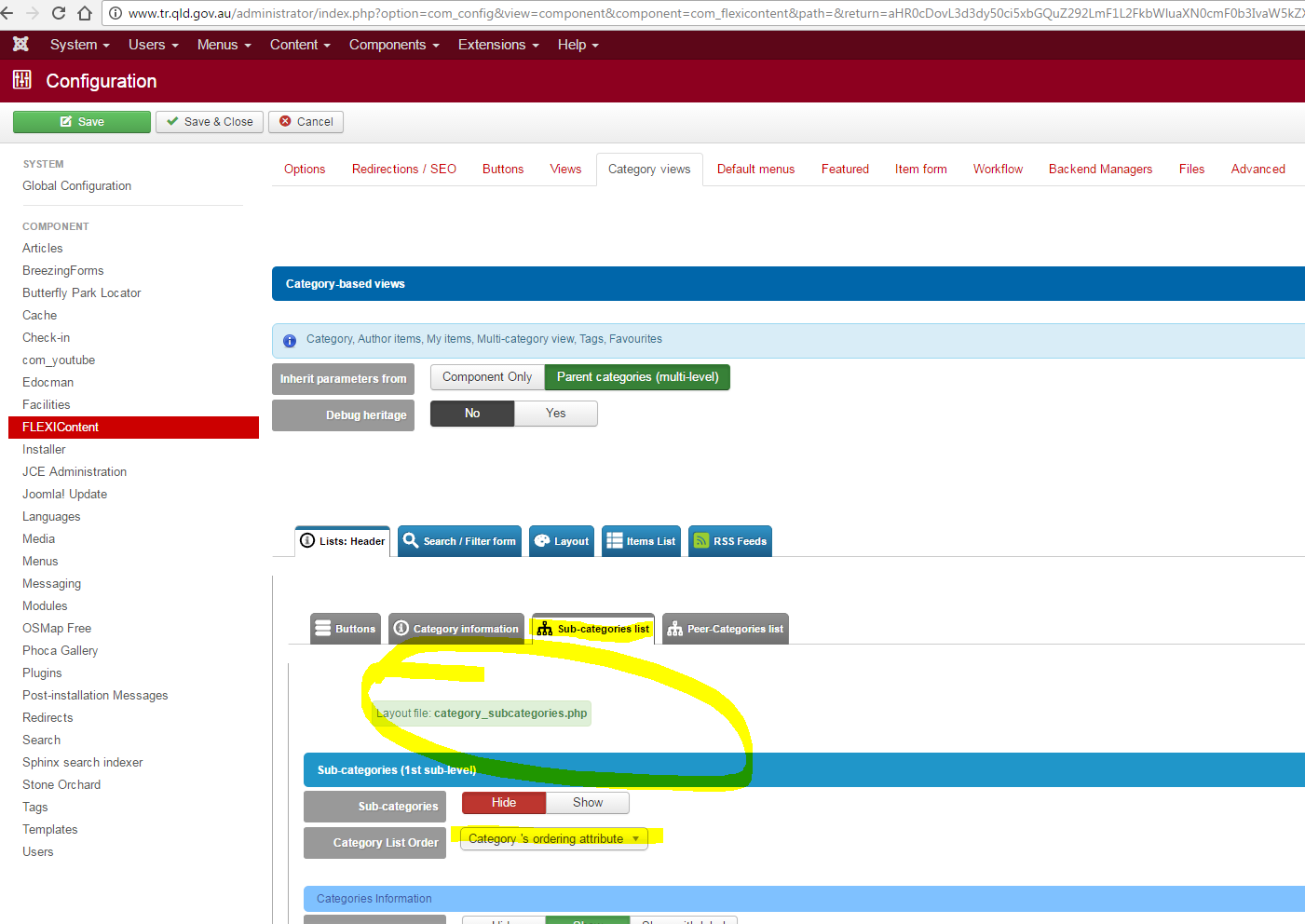Open the Views tab
This screenshot has height=924, width=1305.
pyautogui.click(x=565, y=169)
